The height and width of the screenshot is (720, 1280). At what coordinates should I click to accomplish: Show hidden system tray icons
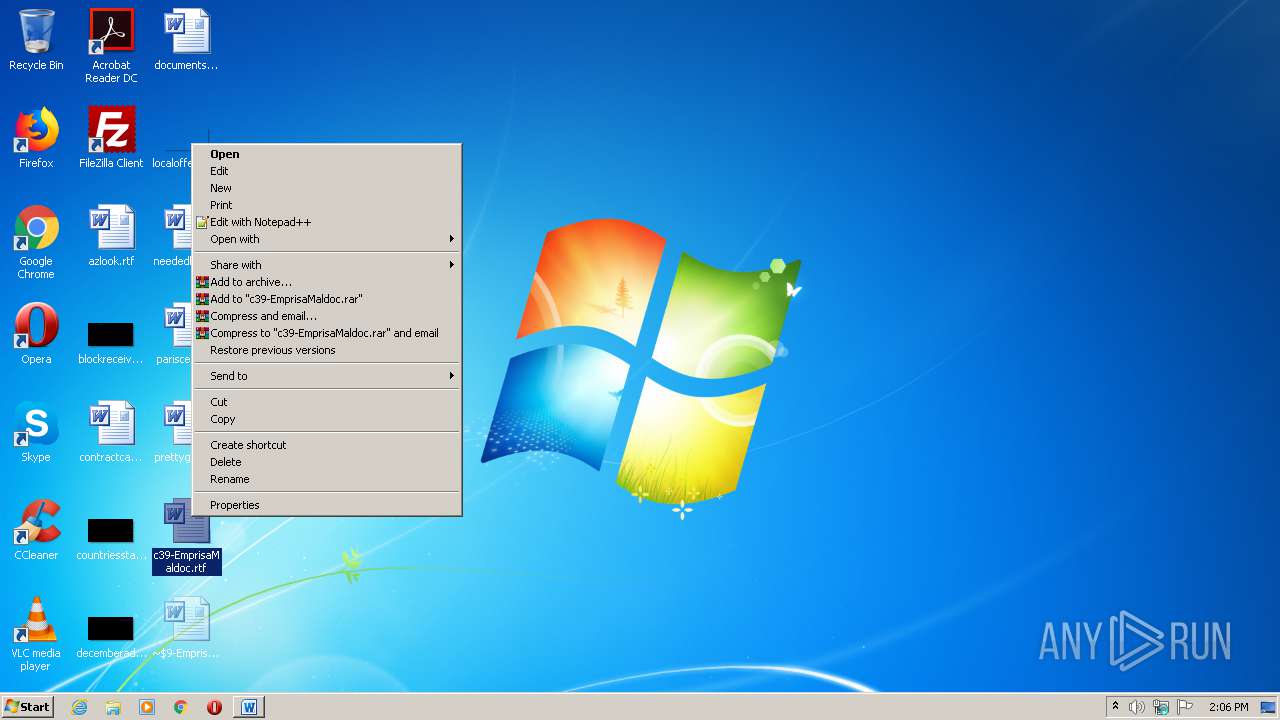point(1115,707)
